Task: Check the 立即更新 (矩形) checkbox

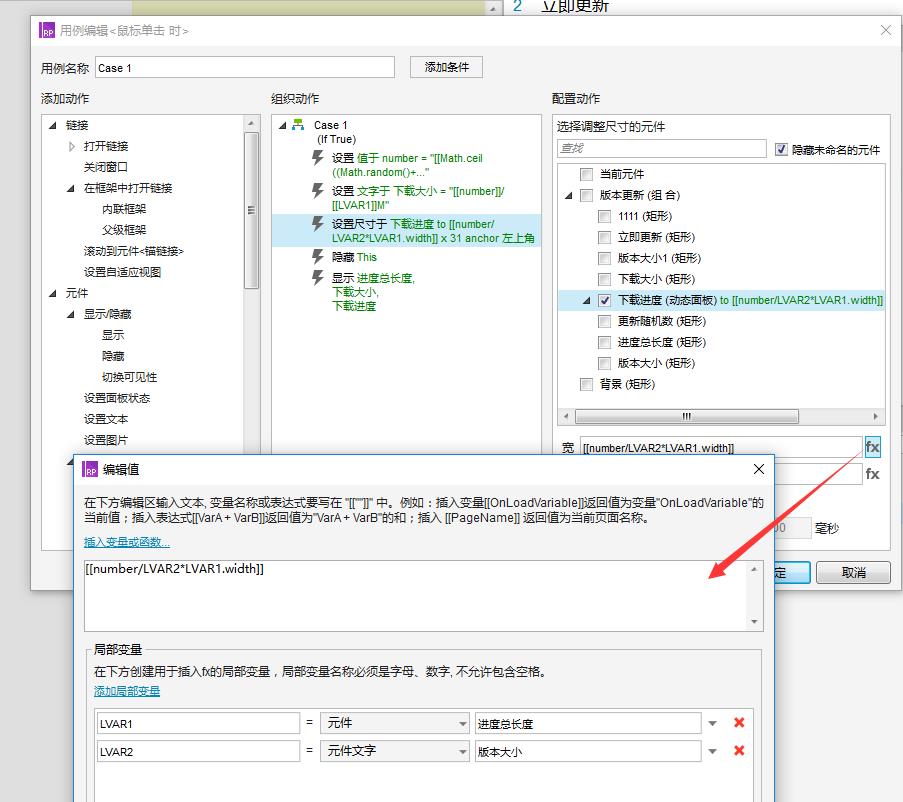Action: click(x=605, y=237)
